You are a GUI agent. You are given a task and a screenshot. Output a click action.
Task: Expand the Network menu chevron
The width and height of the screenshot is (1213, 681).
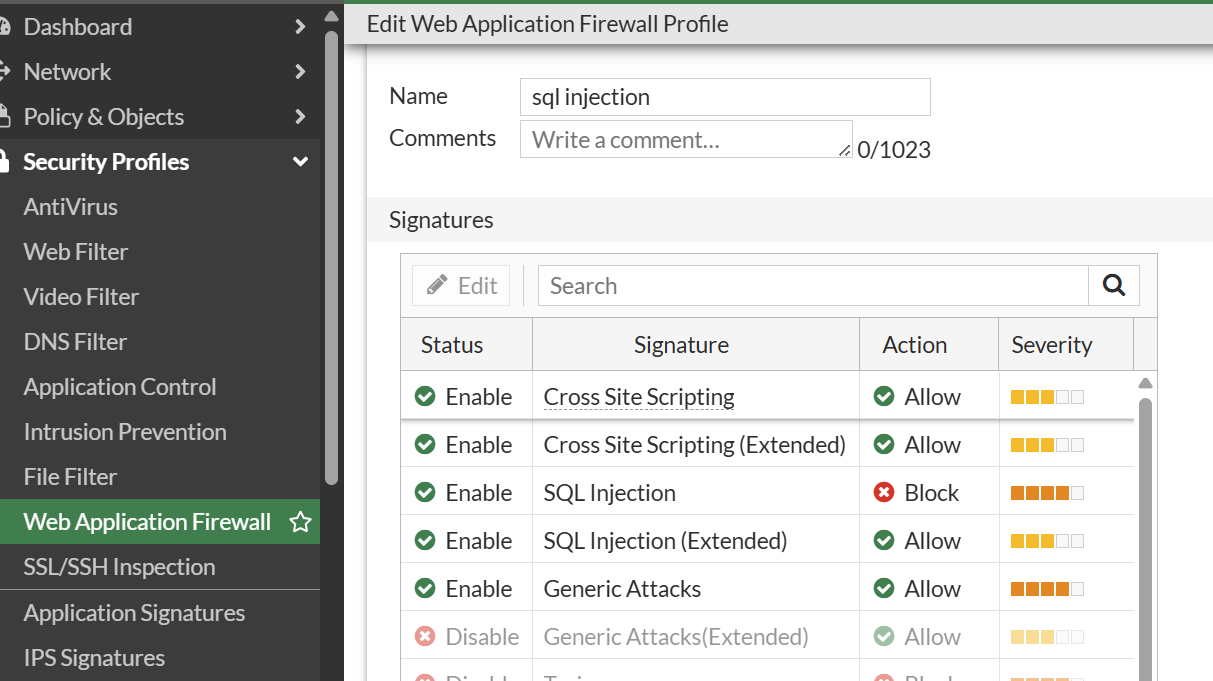(300, 72)
